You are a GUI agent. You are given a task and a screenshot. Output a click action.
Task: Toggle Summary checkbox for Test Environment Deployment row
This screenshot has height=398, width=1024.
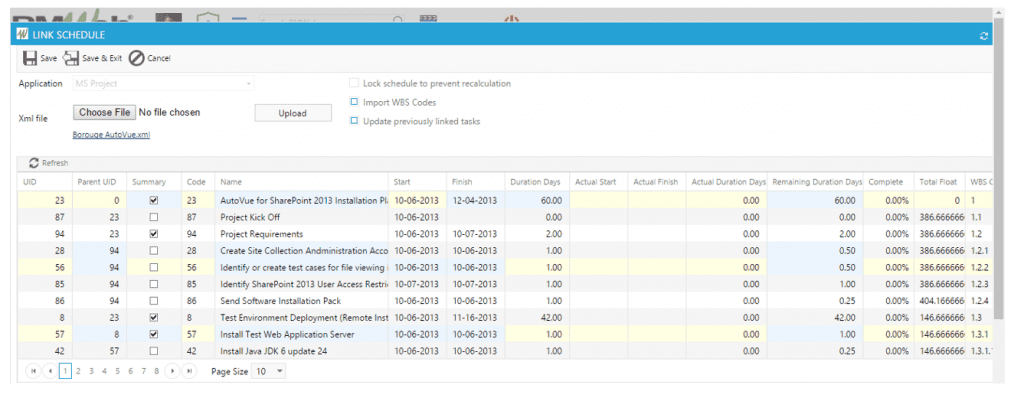click(153, 318)
